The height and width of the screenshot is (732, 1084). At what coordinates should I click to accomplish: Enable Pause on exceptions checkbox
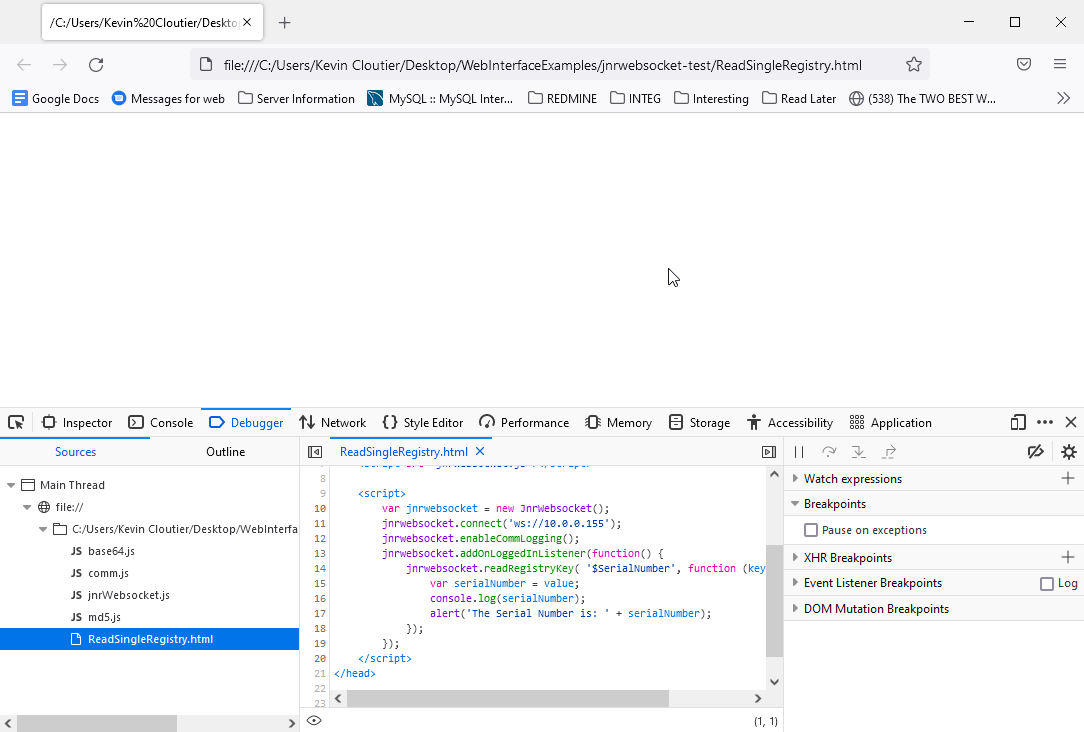point(811,530)
